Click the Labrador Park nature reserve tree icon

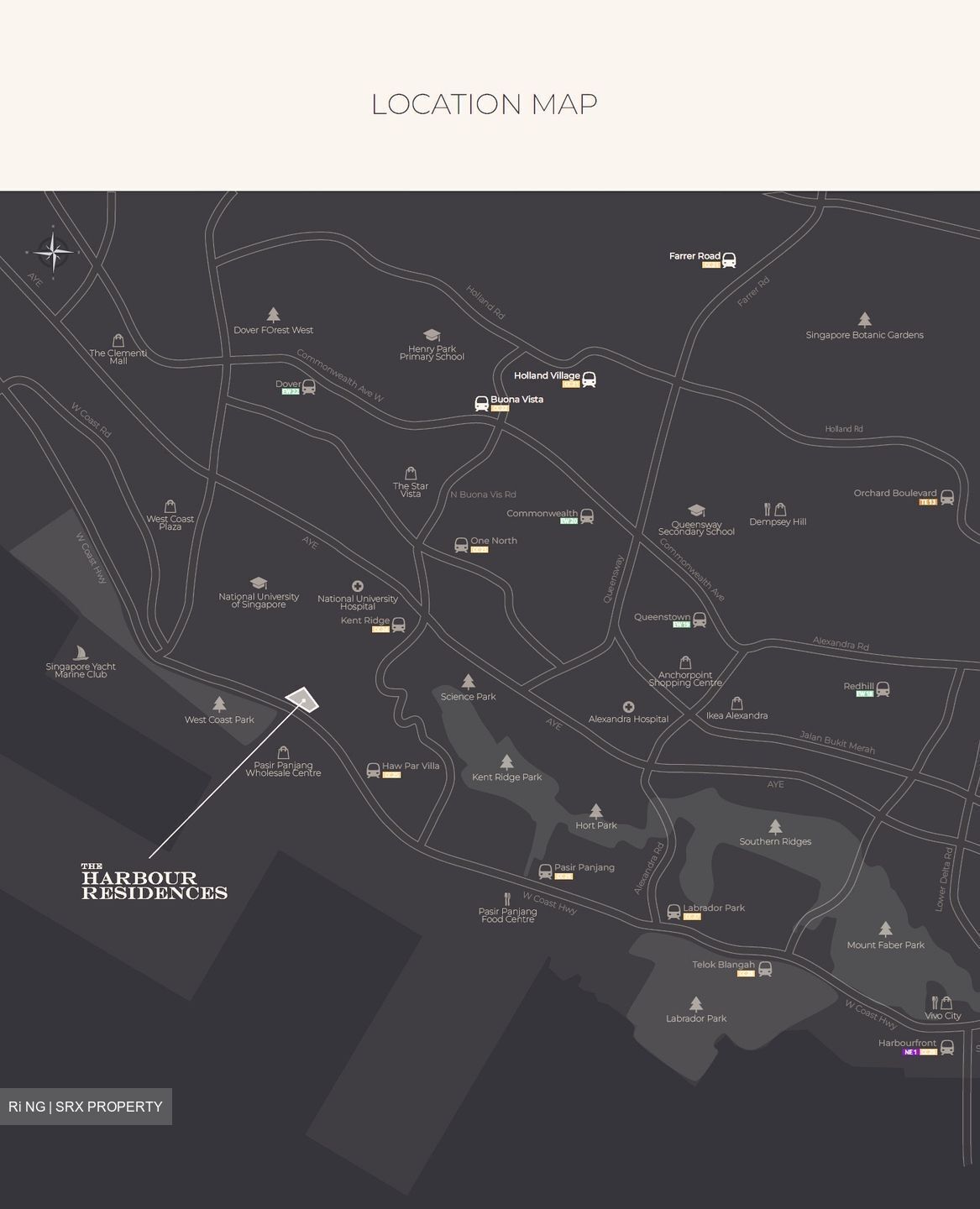point(696,1004)
